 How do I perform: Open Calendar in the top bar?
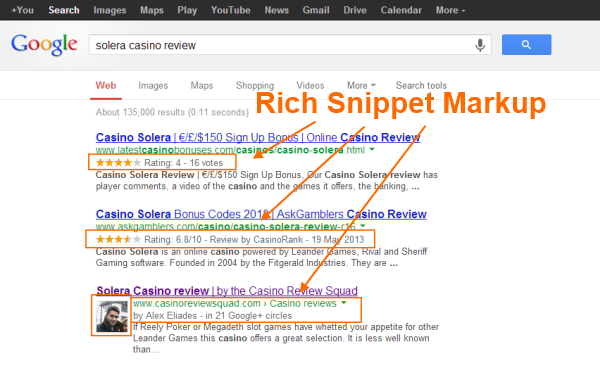coord(401,10)
